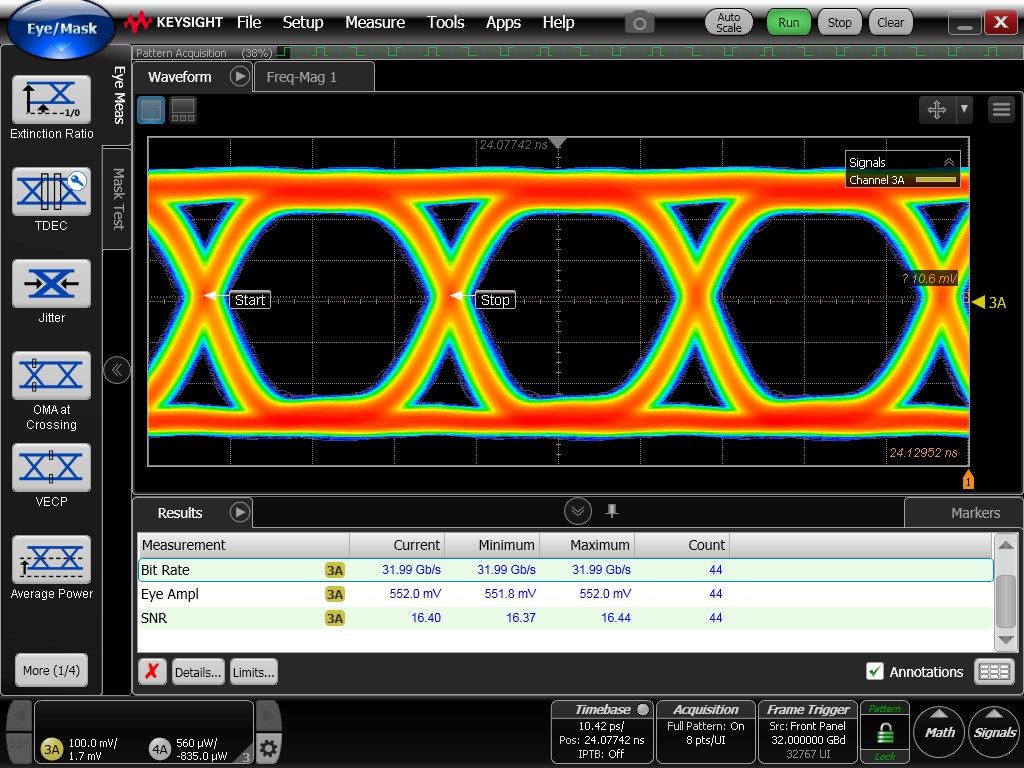Collapse the Signals legend panel
This screenshot has width=1024, height=768.
click(x=949, y=162)
